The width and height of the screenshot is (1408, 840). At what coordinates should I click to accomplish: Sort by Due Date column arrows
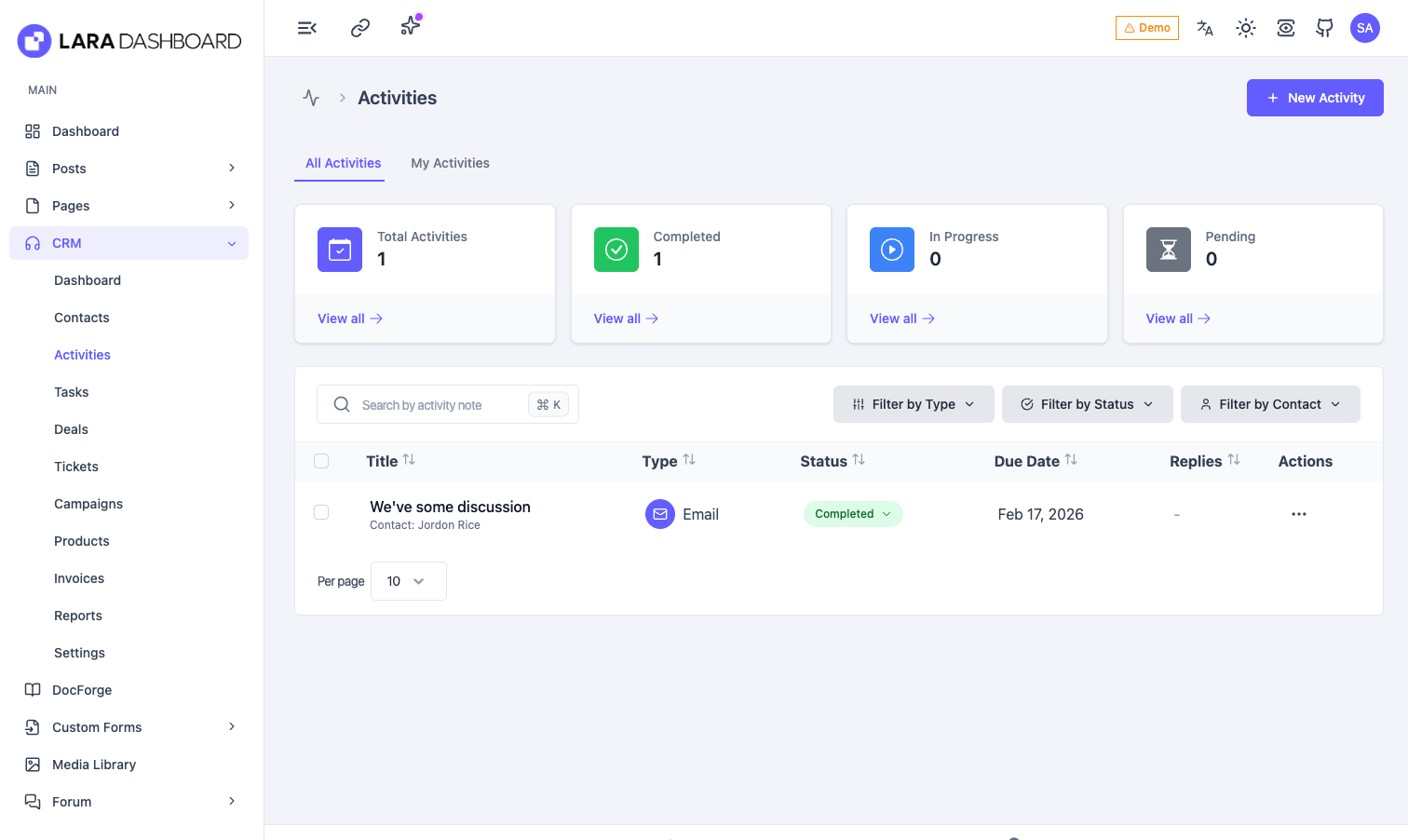tap(1071, 460)
